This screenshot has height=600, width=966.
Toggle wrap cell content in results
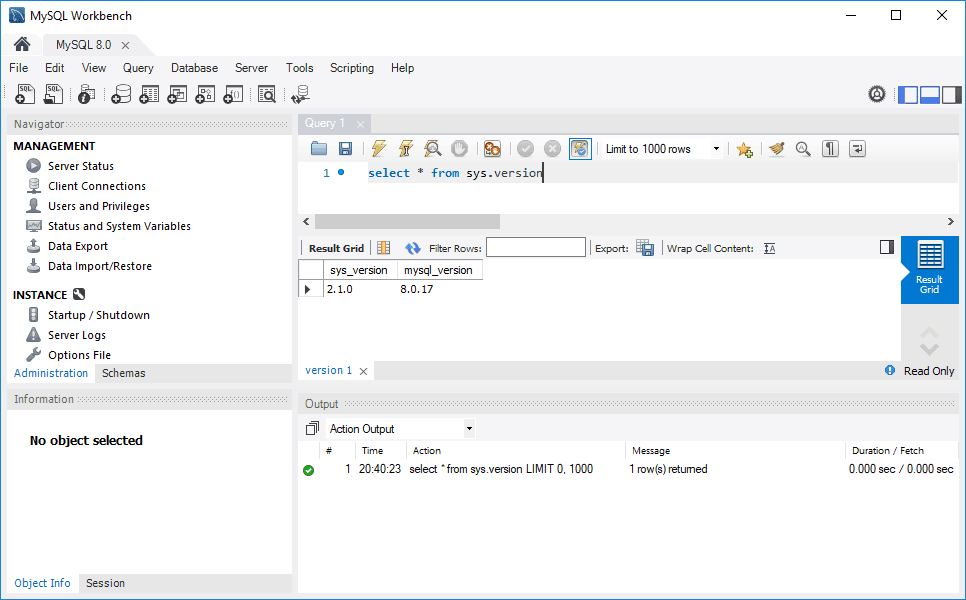769,248
